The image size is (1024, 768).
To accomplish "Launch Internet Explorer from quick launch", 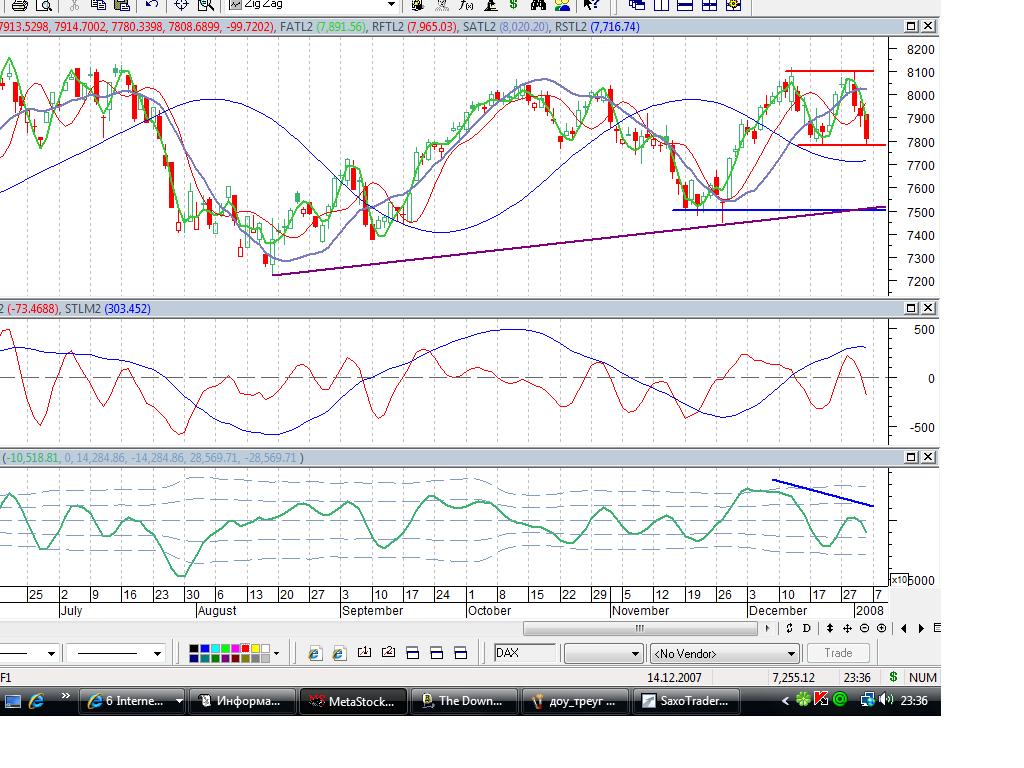I will click(36, 701).
